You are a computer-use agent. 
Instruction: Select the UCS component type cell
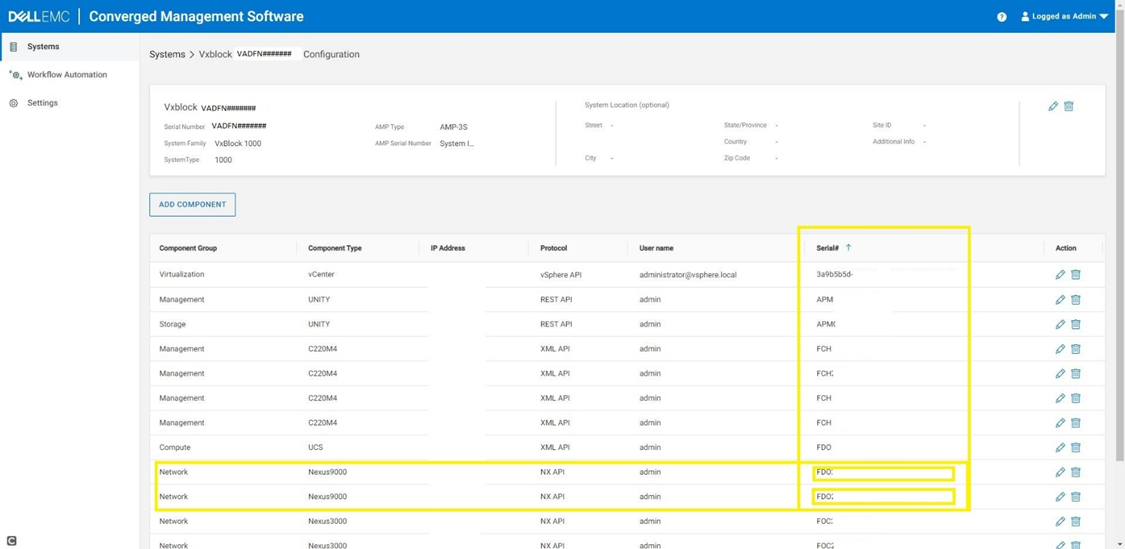pyautogui.click(x=315, y=447)
